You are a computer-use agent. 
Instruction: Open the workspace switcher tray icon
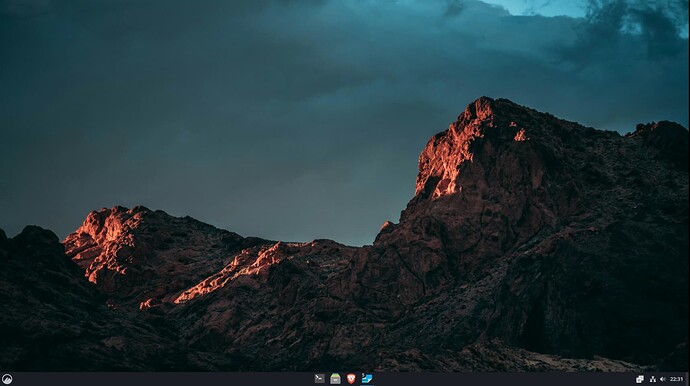click(x=640, y=379)
